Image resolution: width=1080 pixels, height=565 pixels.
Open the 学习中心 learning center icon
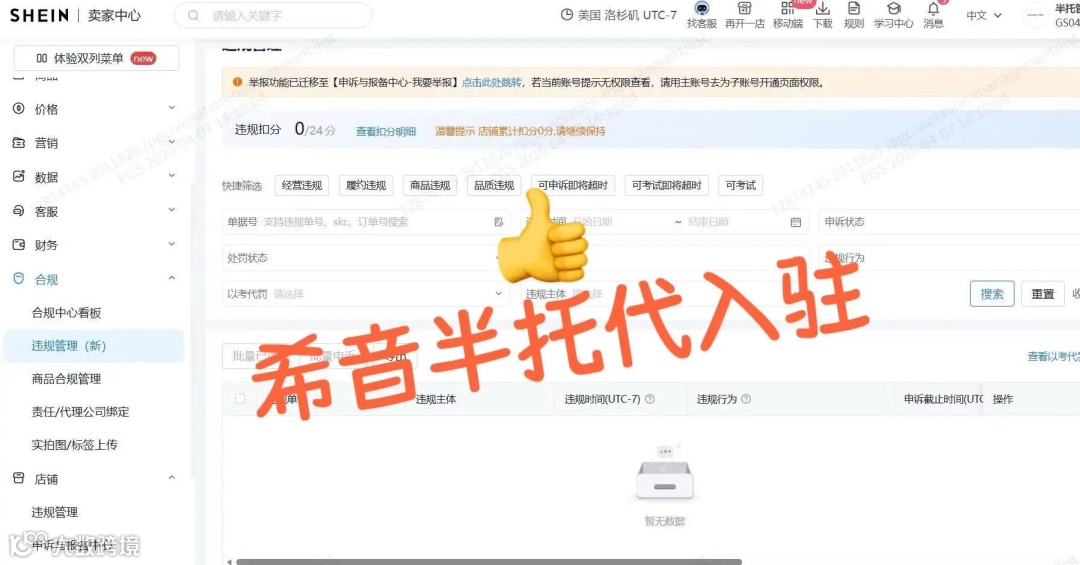coord(893,9)
